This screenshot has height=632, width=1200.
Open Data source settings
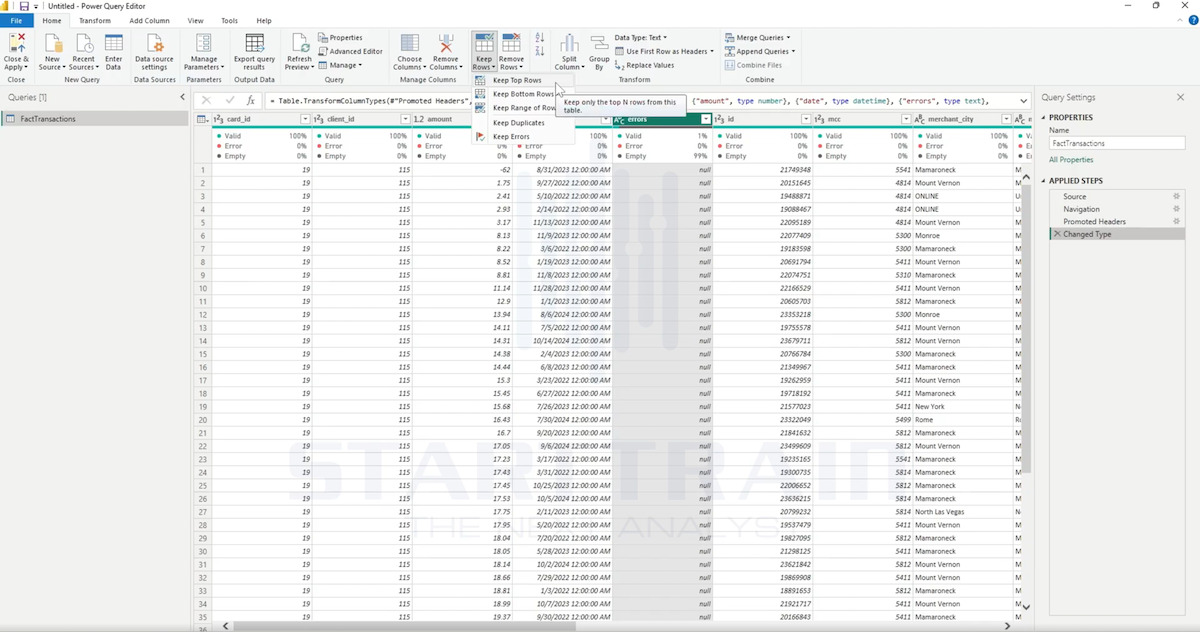pyautogui.click(x=154, y=51)
